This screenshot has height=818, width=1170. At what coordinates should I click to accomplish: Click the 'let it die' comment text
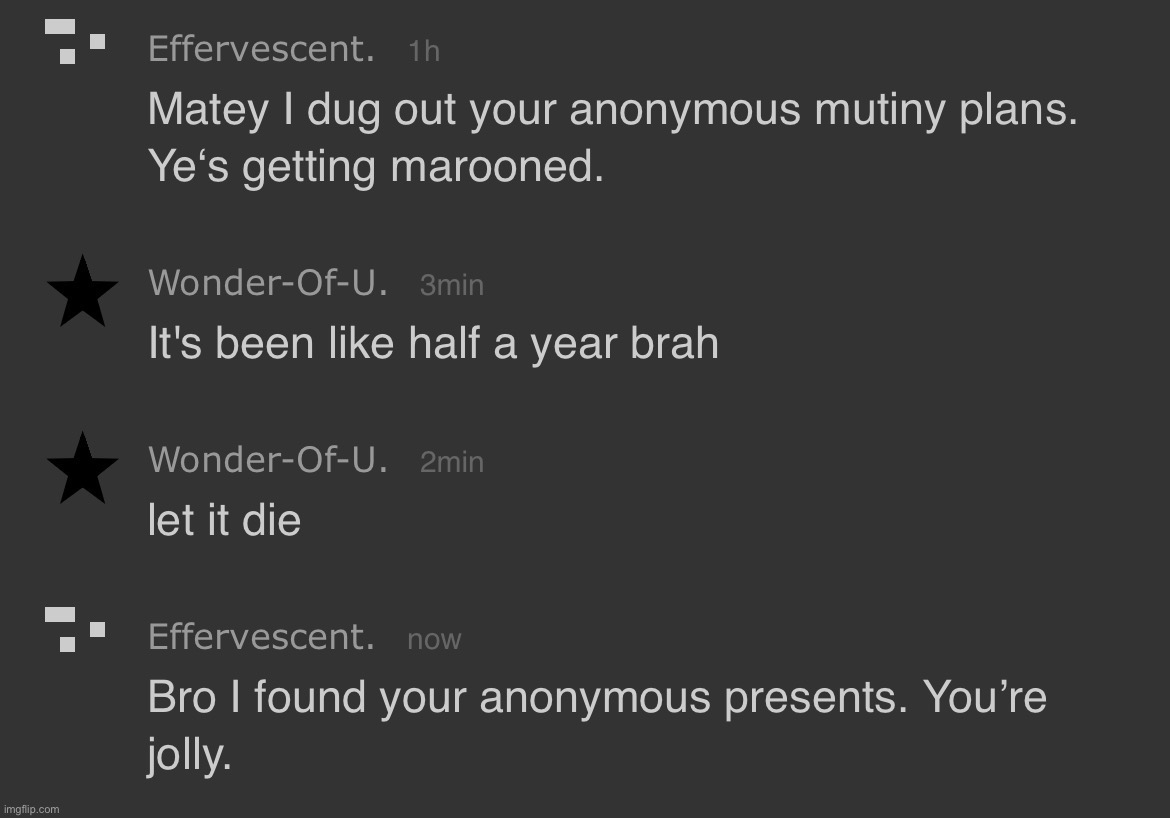[224, 520]
